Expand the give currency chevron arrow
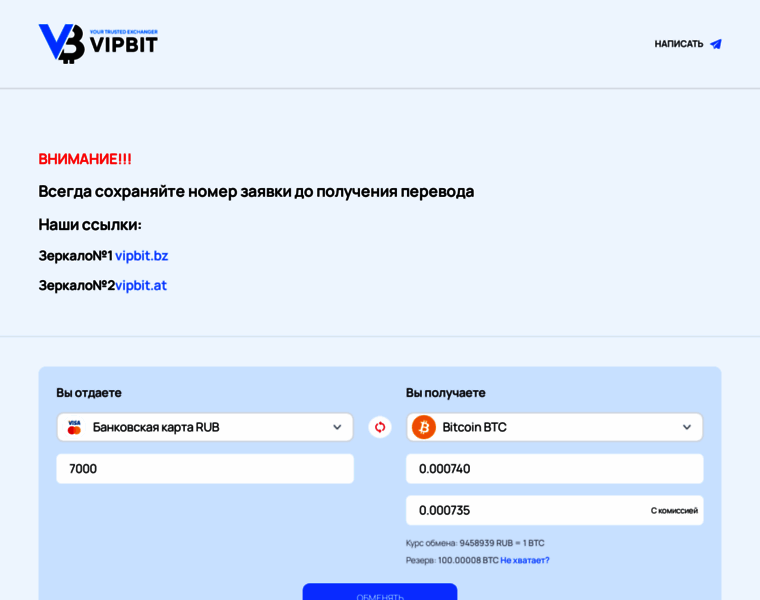 click(x=337, y=427)
